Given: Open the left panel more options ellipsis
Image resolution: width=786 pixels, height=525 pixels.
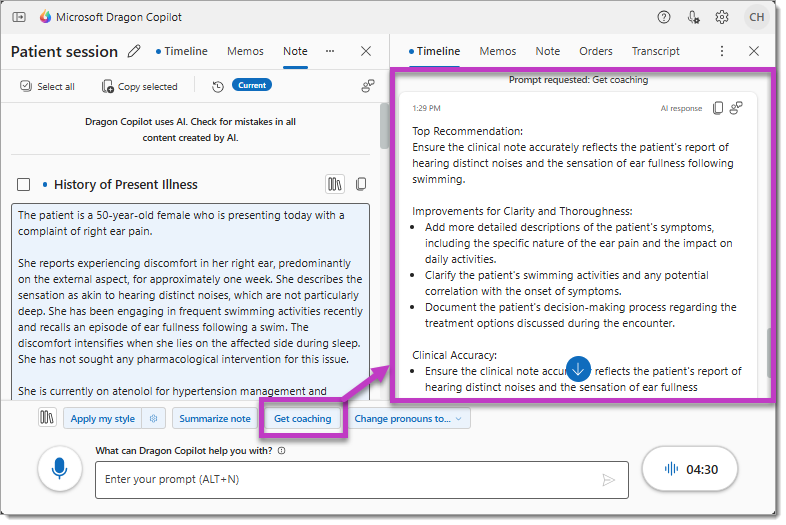Looking at the screenshot, I should [x=330, y=51].
